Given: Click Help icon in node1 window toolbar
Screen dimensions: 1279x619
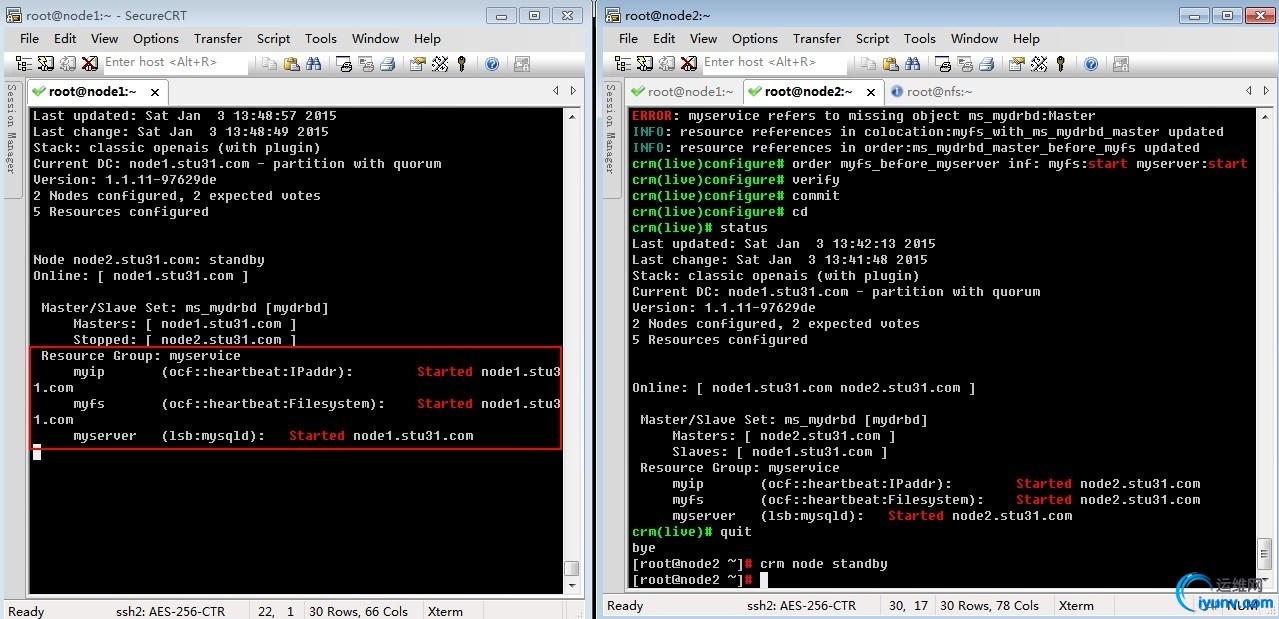Looking at the screenshot, I should (491, 63).
